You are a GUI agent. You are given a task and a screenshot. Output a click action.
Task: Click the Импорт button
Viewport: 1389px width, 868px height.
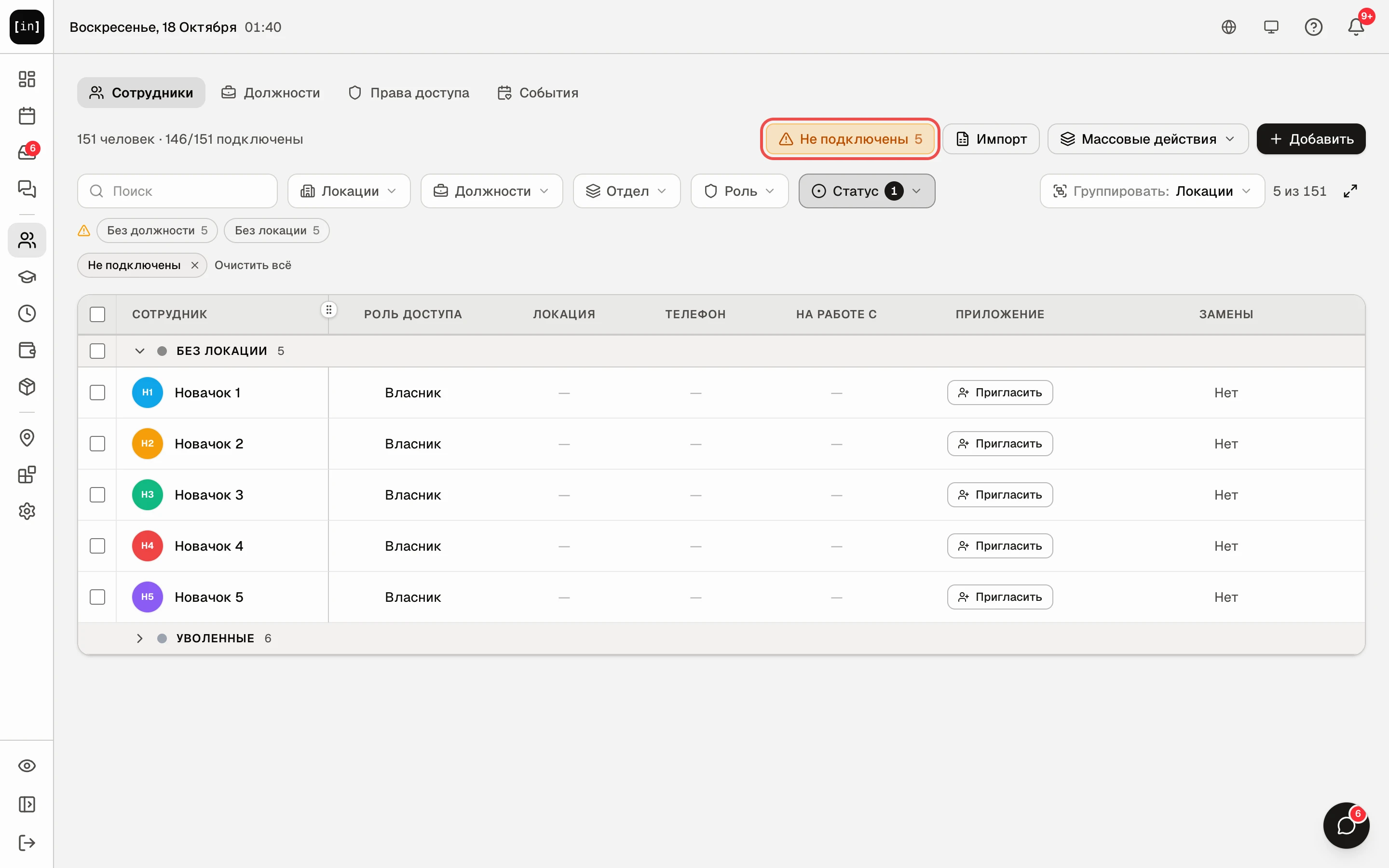(x=991, y=139)
